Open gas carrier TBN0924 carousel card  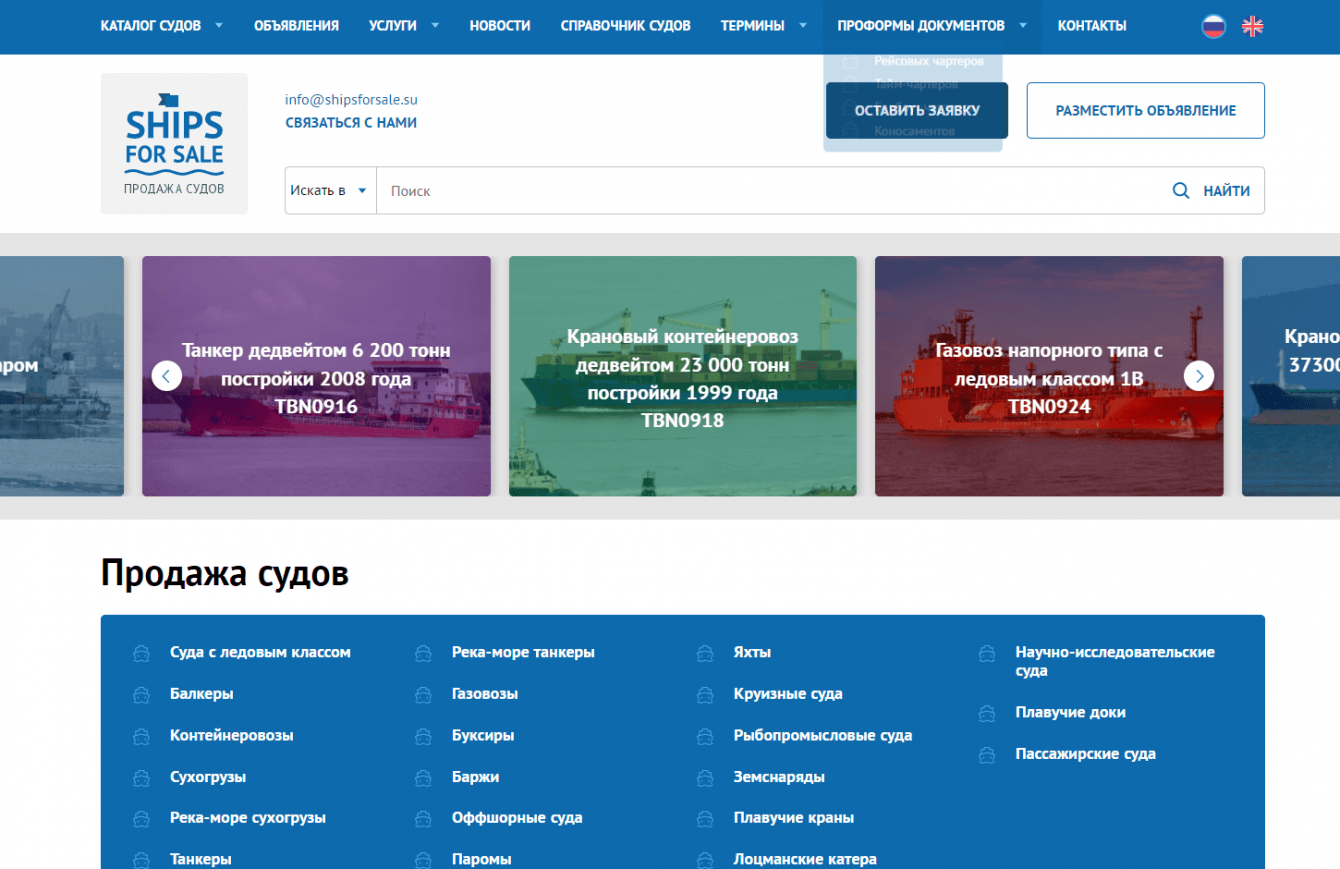coord(1049,376)
